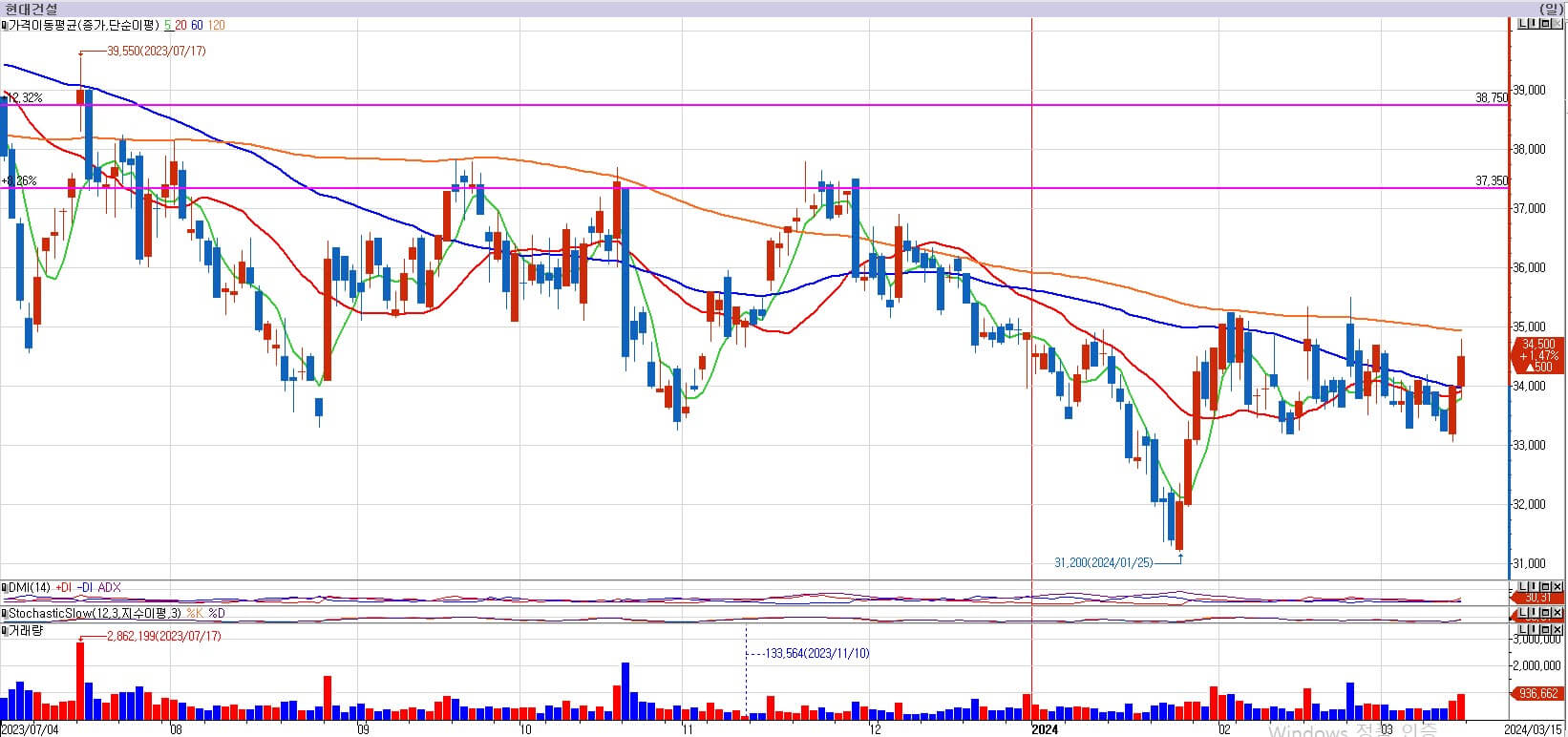Click the 11 month marker on the time axis

688,729
